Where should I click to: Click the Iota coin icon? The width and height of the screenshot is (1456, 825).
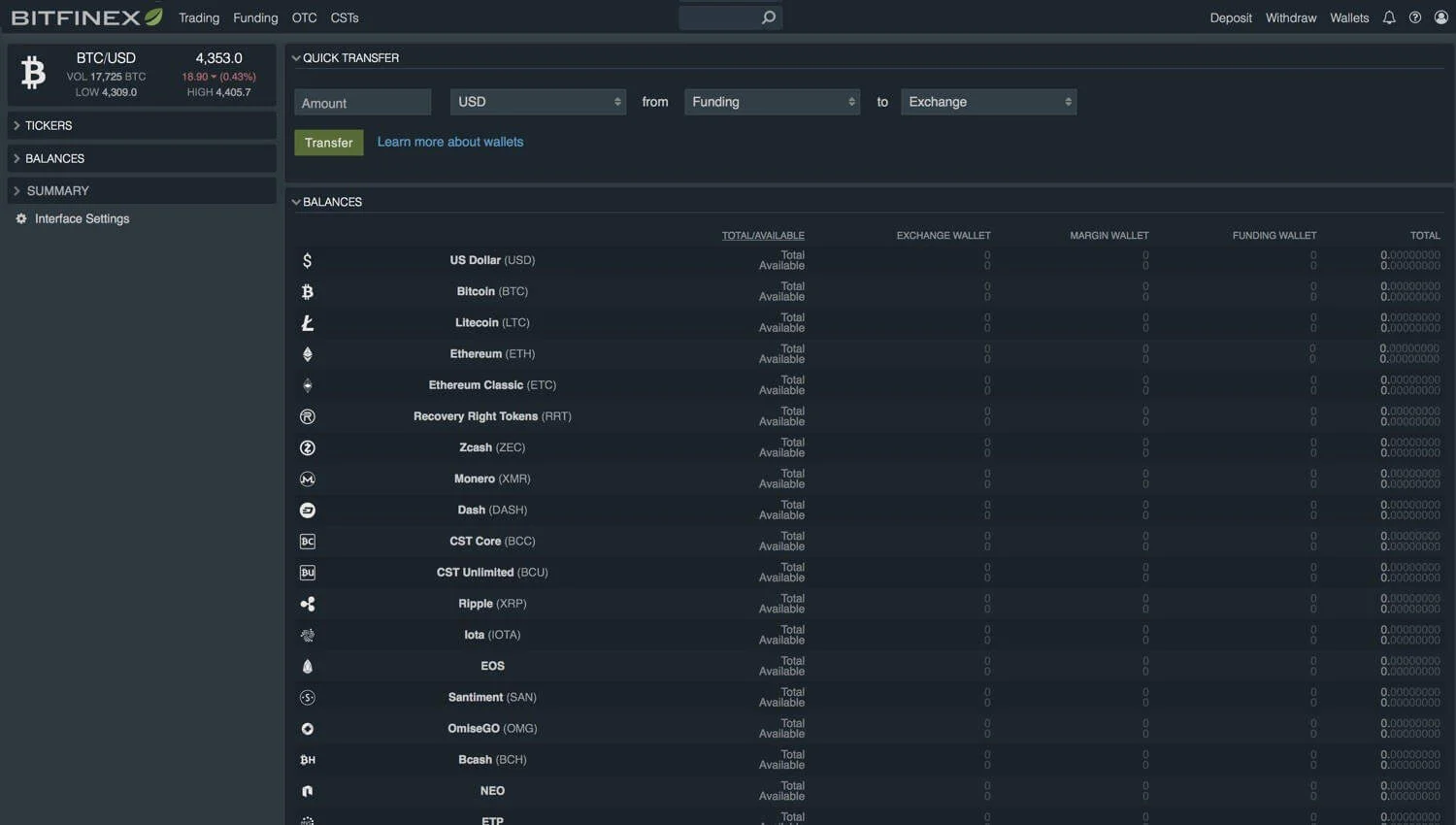307,635
